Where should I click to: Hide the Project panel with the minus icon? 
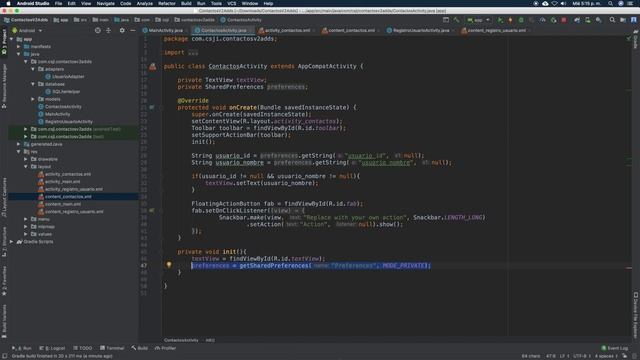(x=133, y=30)
